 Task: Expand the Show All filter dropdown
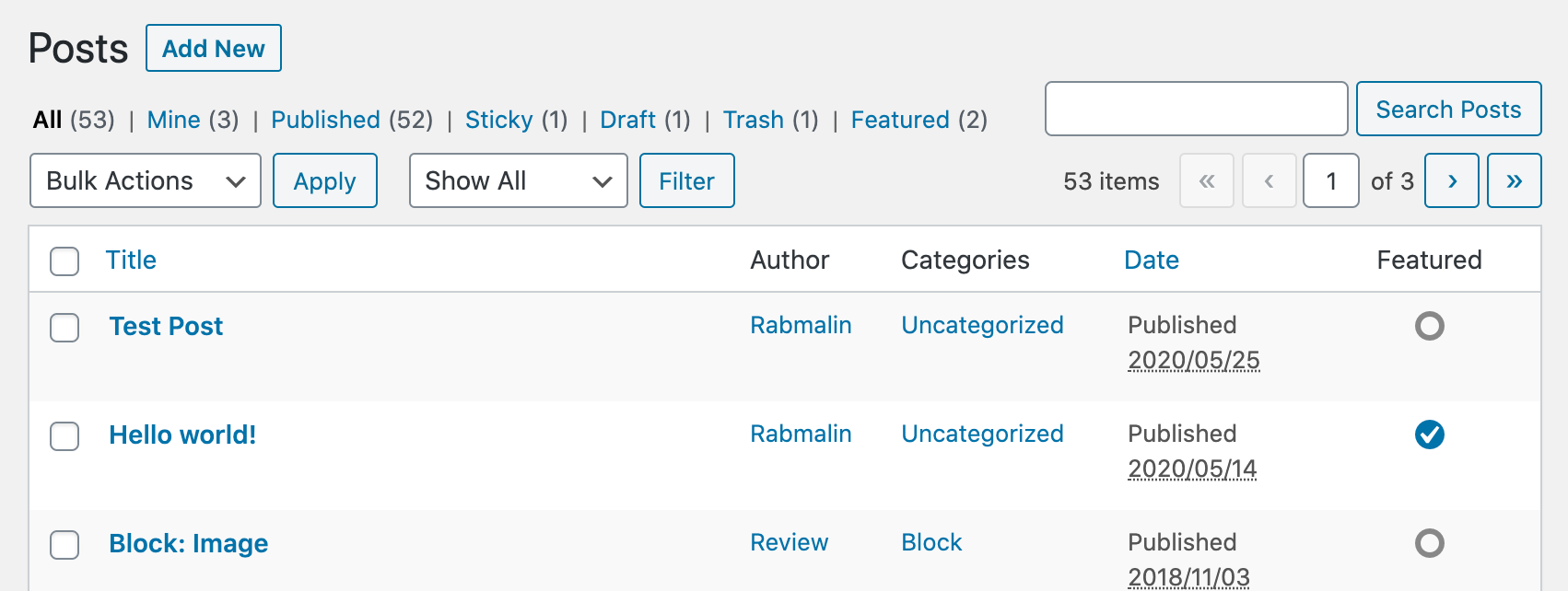pyautogui.click(x=518, y=180)
